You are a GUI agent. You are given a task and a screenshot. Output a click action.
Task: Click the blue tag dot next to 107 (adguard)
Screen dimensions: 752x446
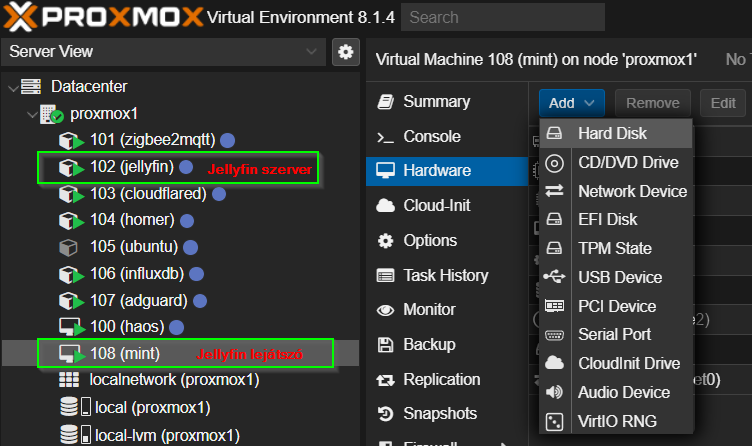click(x=200, y=301)
